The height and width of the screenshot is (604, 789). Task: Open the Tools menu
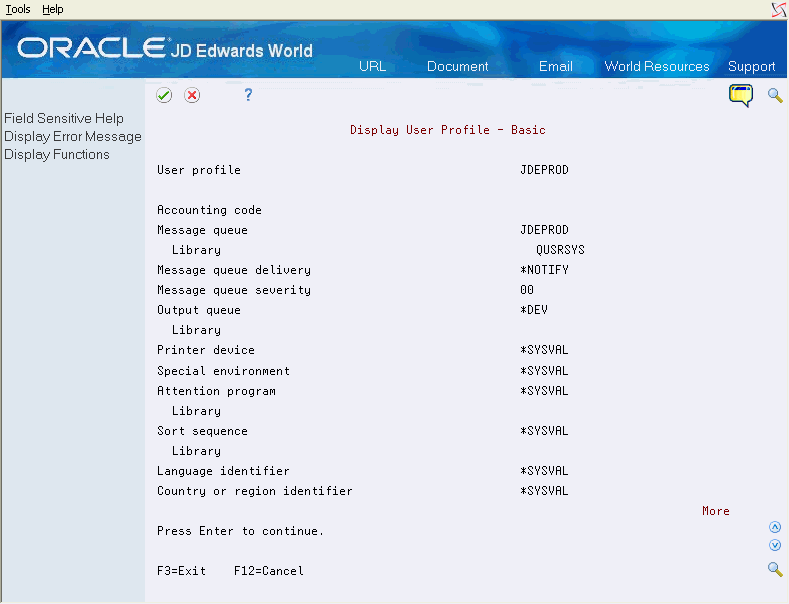(x=18, y=9)
